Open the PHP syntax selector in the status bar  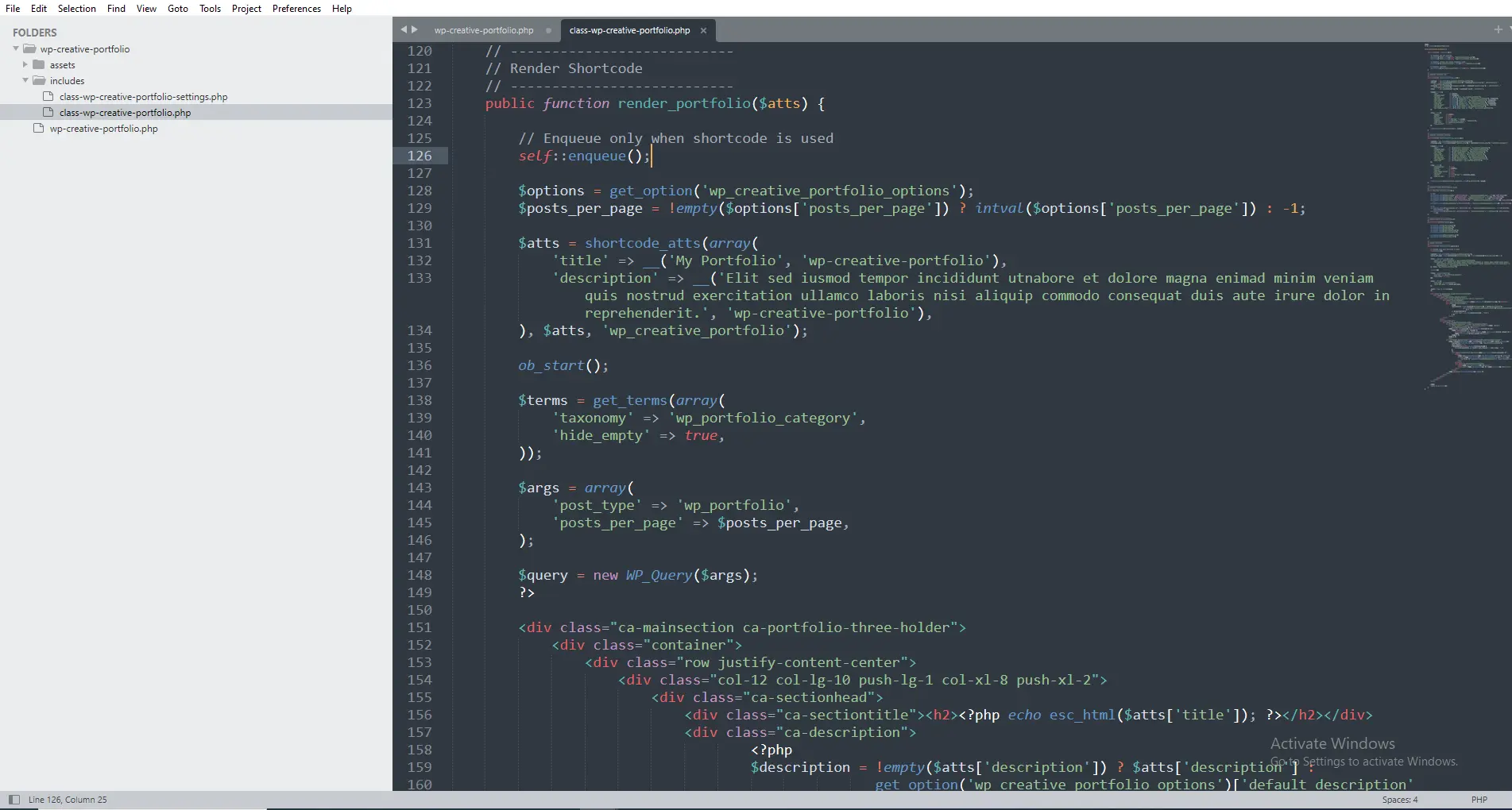point(1479,799)
